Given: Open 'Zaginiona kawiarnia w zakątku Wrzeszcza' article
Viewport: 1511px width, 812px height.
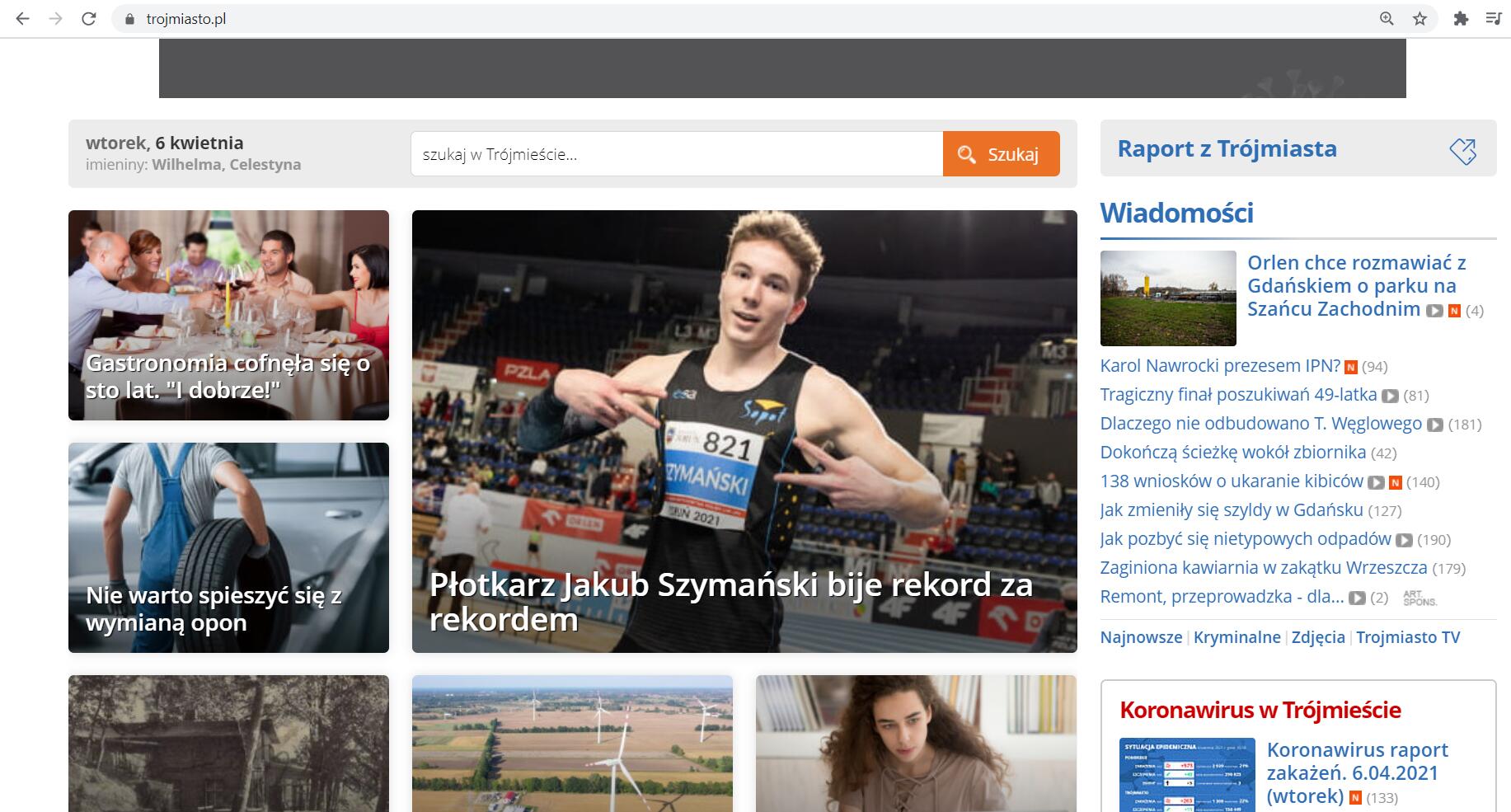Looking at the screenshot, I should coord(1263,568).
